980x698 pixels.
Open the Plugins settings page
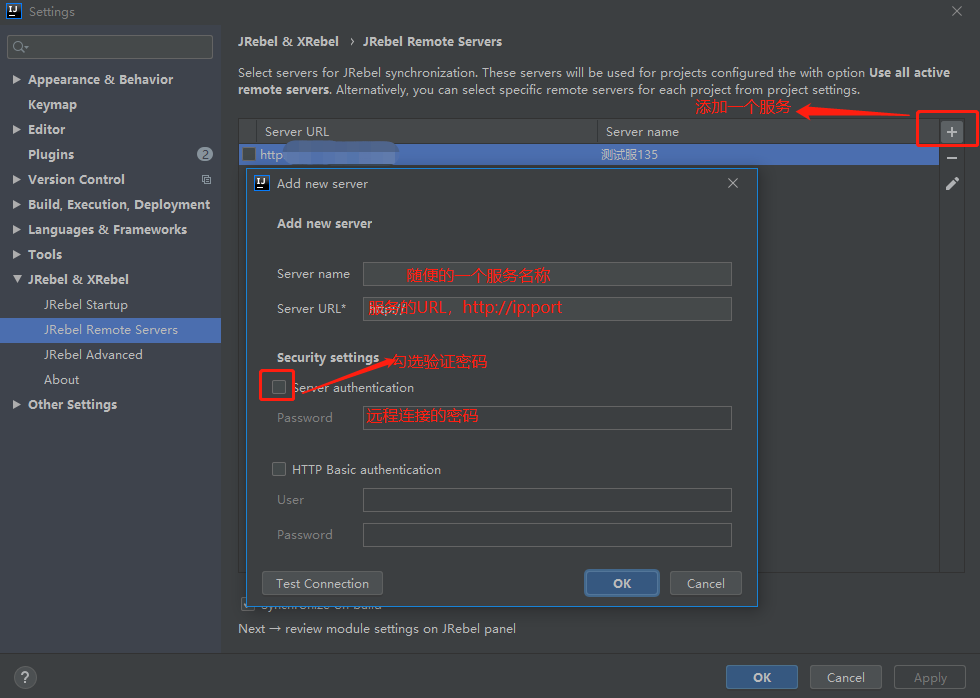(51, 154)
